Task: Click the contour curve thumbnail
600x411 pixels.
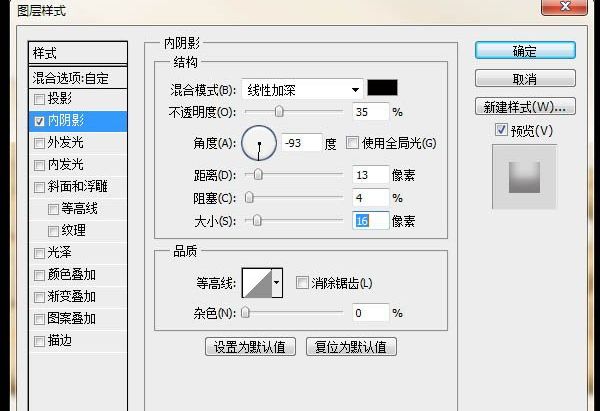Action: pos(257,283)
